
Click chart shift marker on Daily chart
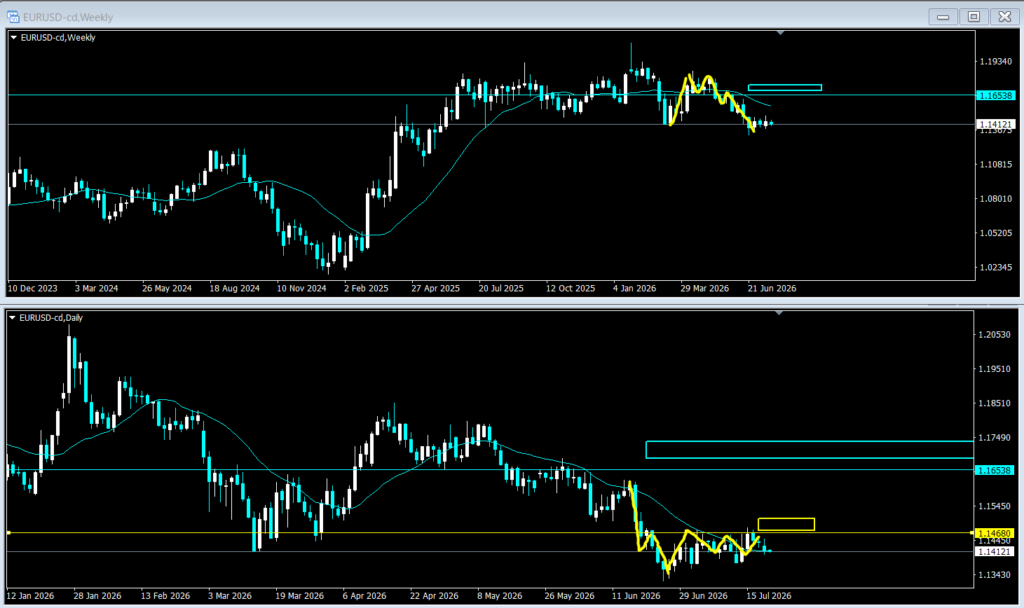[x=778, y=313]
